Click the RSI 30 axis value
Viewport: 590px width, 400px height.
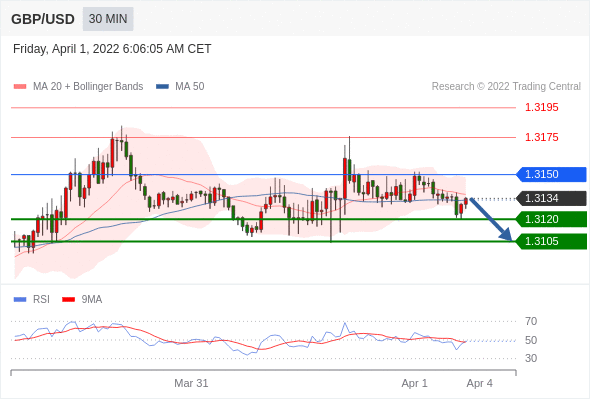click(x=531, y=358)
